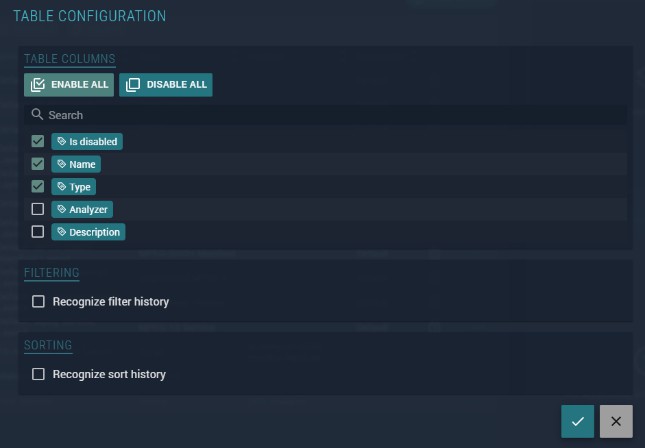Click the Description column tag
The image size is (645, 448).
tap(88, 232)
